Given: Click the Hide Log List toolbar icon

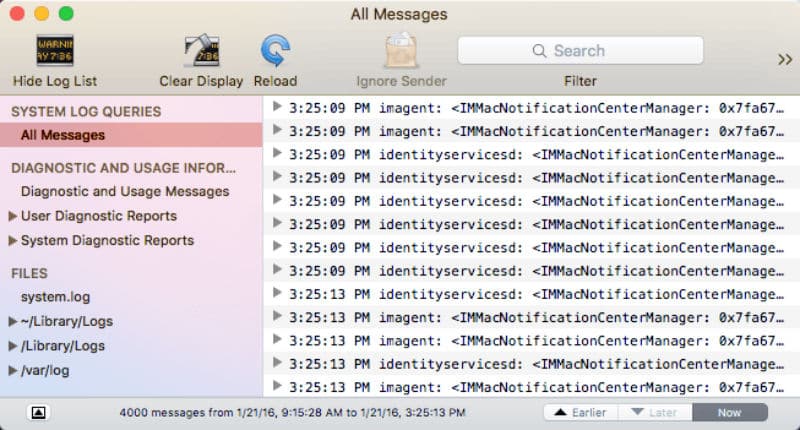Looking at the screenshot, I should pyautogui.click(x=55, y=51).
